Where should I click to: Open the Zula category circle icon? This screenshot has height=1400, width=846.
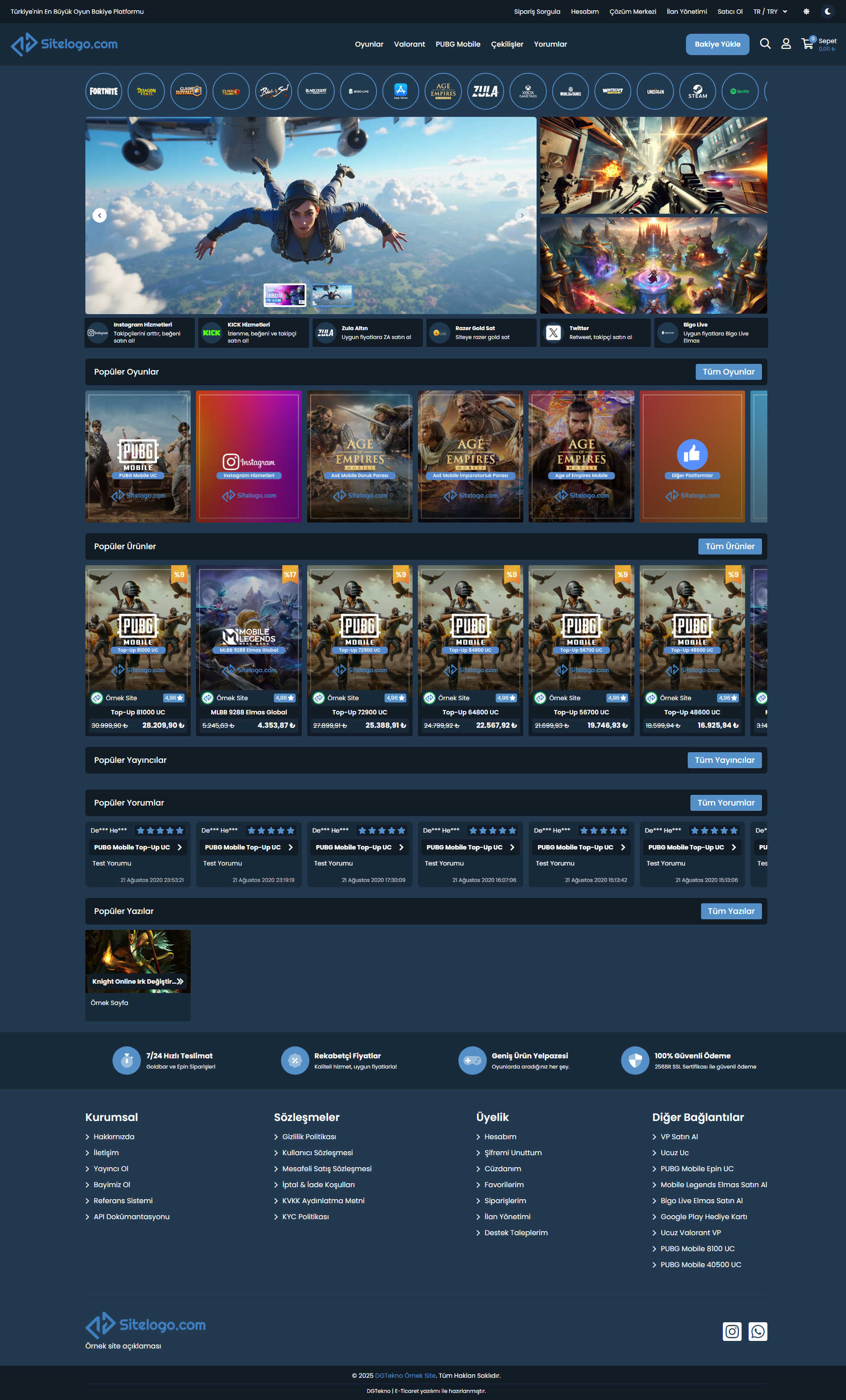pyautogui.click(x=485, y=91)
